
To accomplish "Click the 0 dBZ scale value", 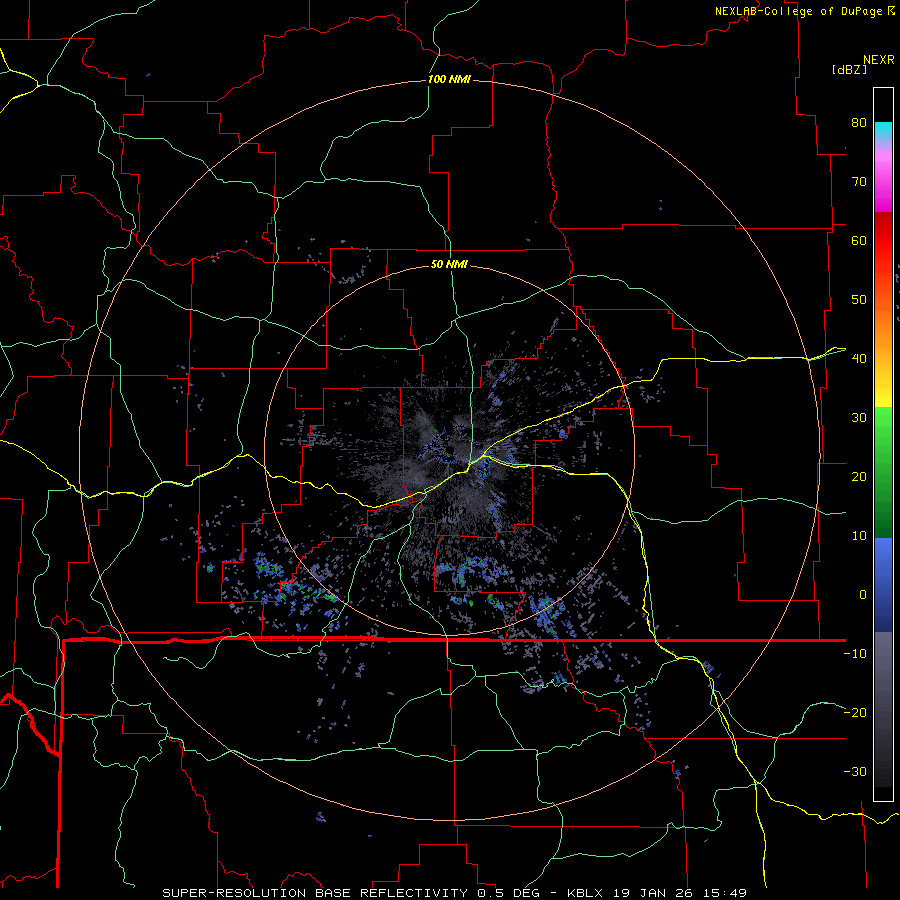I will 863,595.
